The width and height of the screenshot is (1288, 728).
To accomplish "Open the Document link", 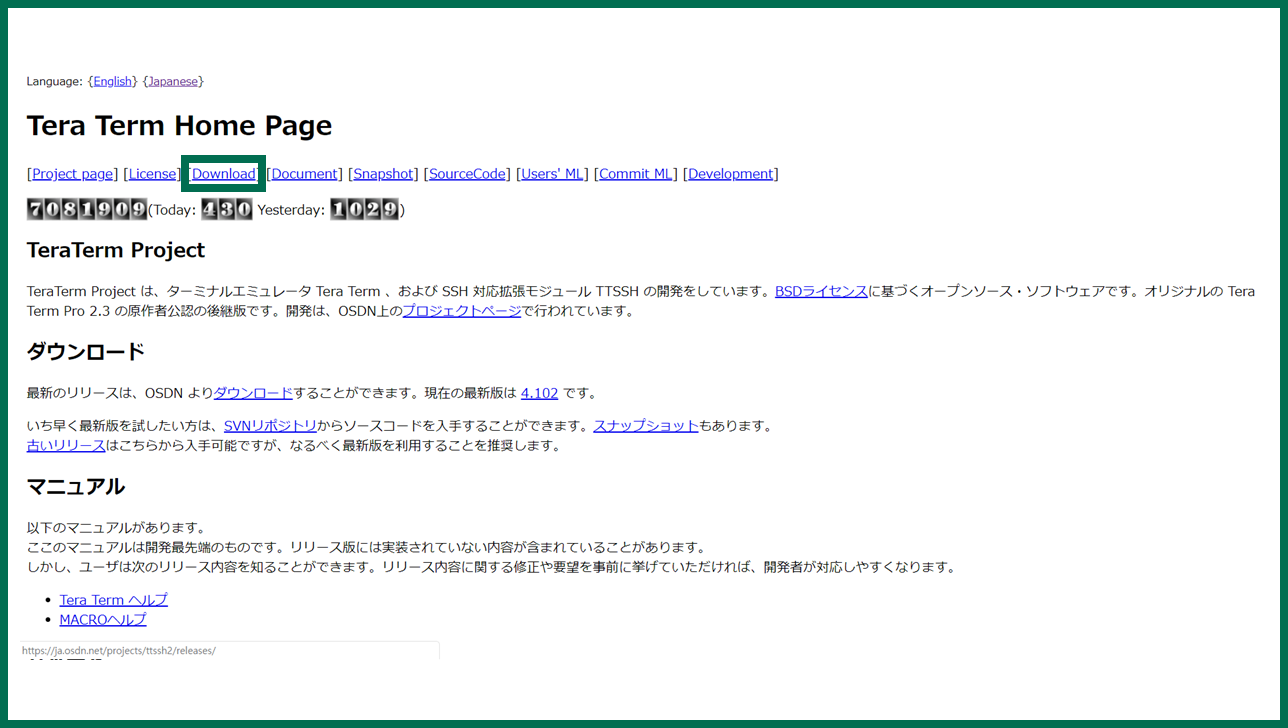I will click(304, 174).
